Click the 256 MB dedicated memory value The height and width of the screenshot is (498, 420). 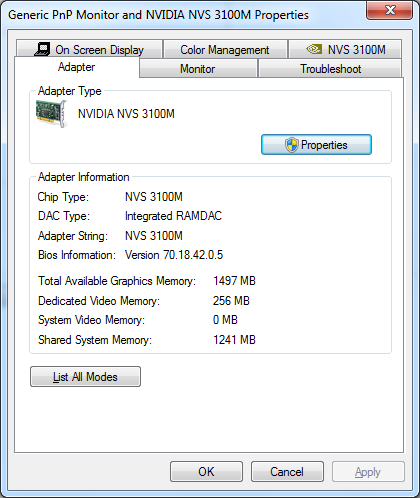(231, 301)
